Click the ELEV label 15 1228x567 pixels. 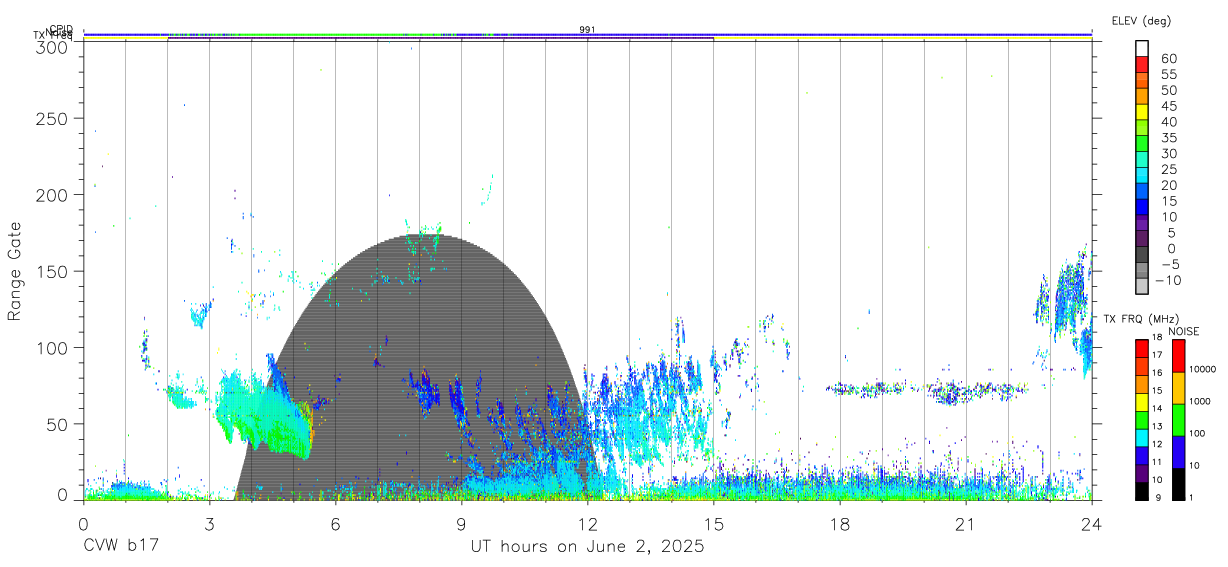(1168, 201)
